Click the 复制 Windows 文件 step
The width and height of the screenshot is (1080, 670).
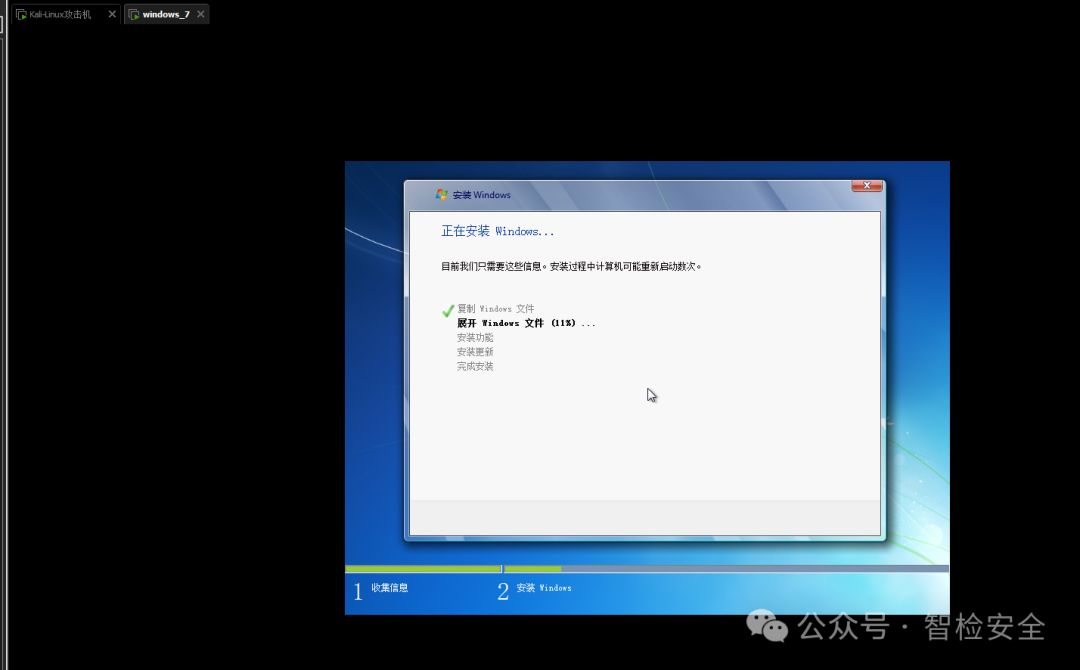(495, 308)
